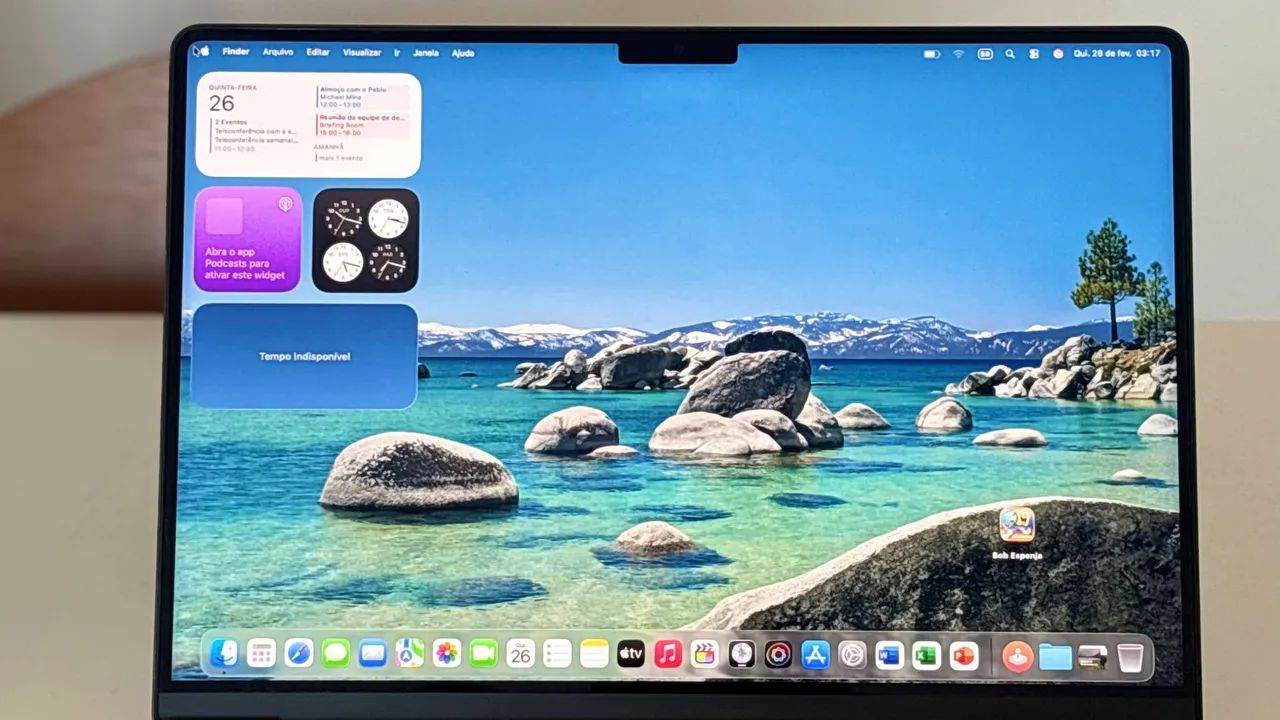Viewport: 1280px width, 720px height.
Task: Open PowerPoint from the Dock
Action: click(963, 655)
